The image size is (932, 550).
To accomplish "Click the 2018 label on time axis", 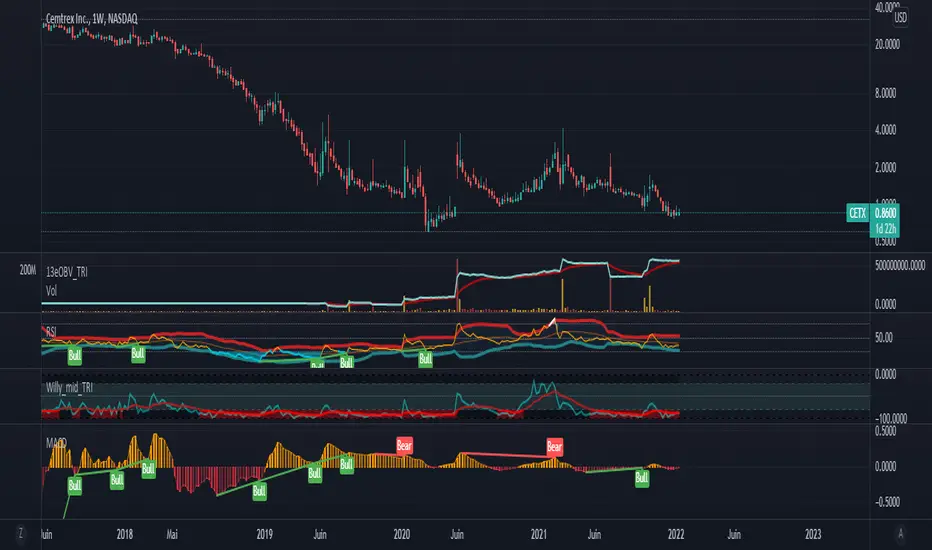I will click(x=125, y=534).
